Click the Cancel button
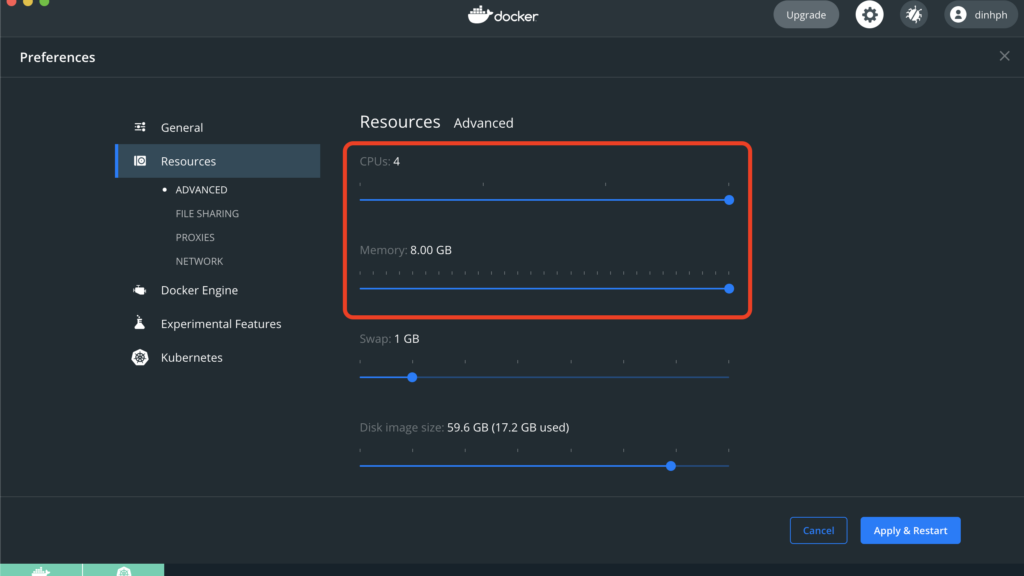The width and height of the screenshot is (1024, 576). pos(818,530)
